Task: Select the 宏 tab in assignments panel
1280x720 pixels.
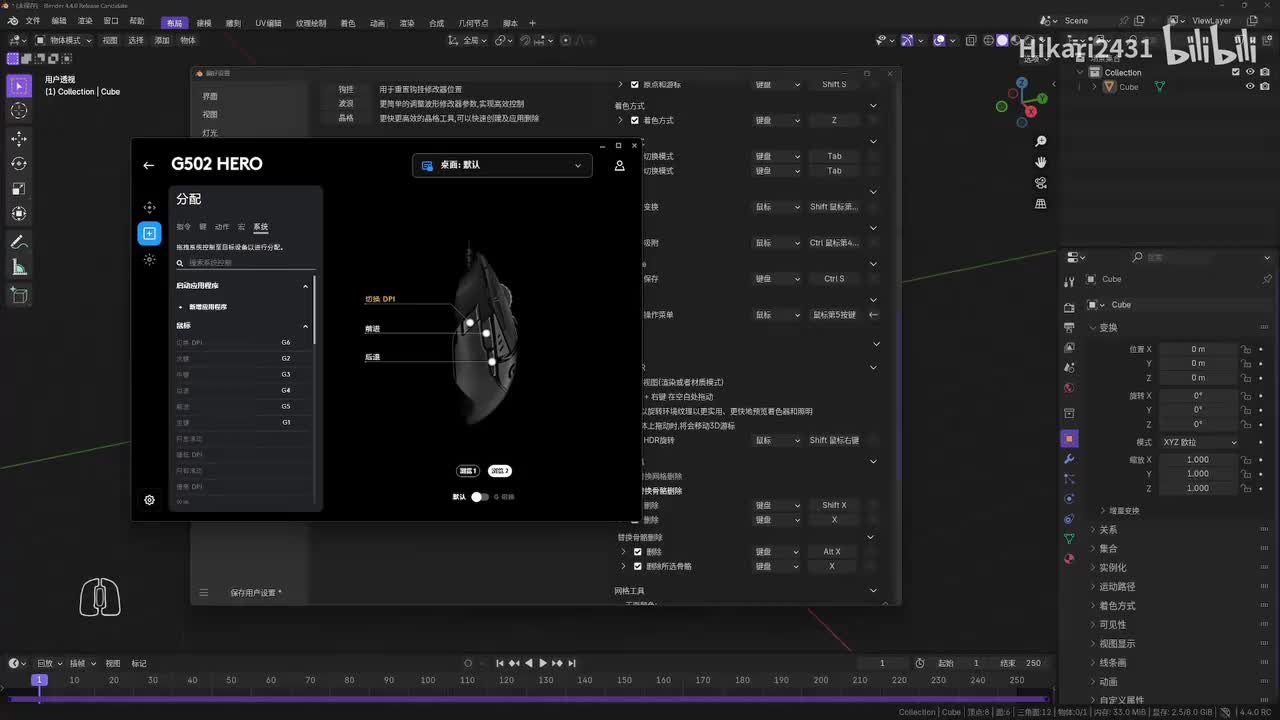Action: 241,227
